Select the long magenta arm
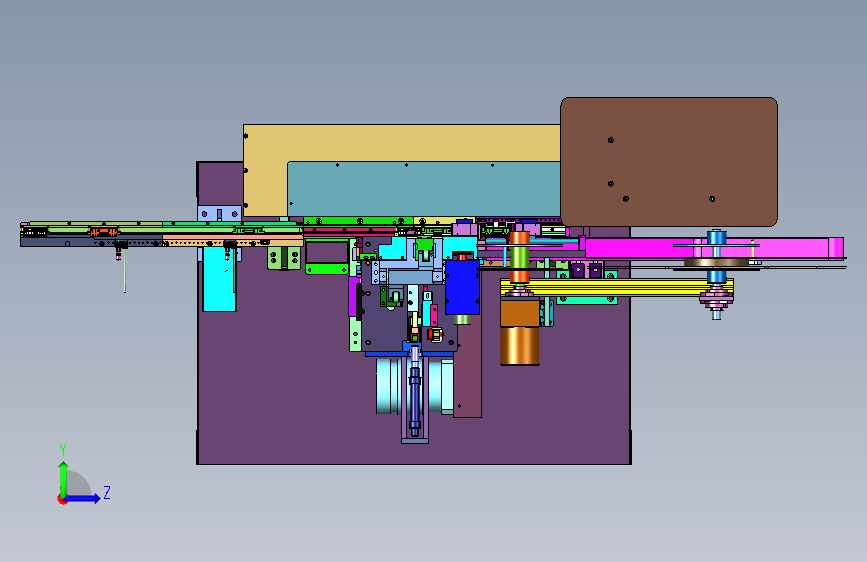 point(713,248)
